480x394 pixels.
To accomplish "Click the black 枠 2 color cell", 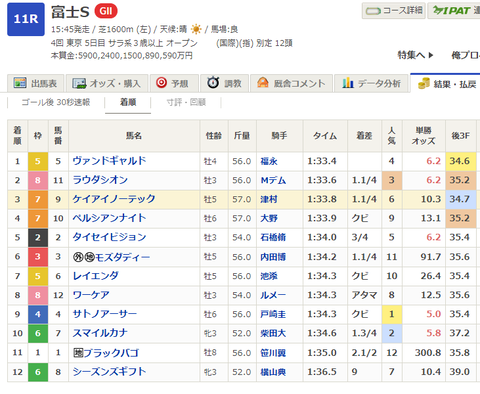I will pyautogui.click(x=38, y=237).
